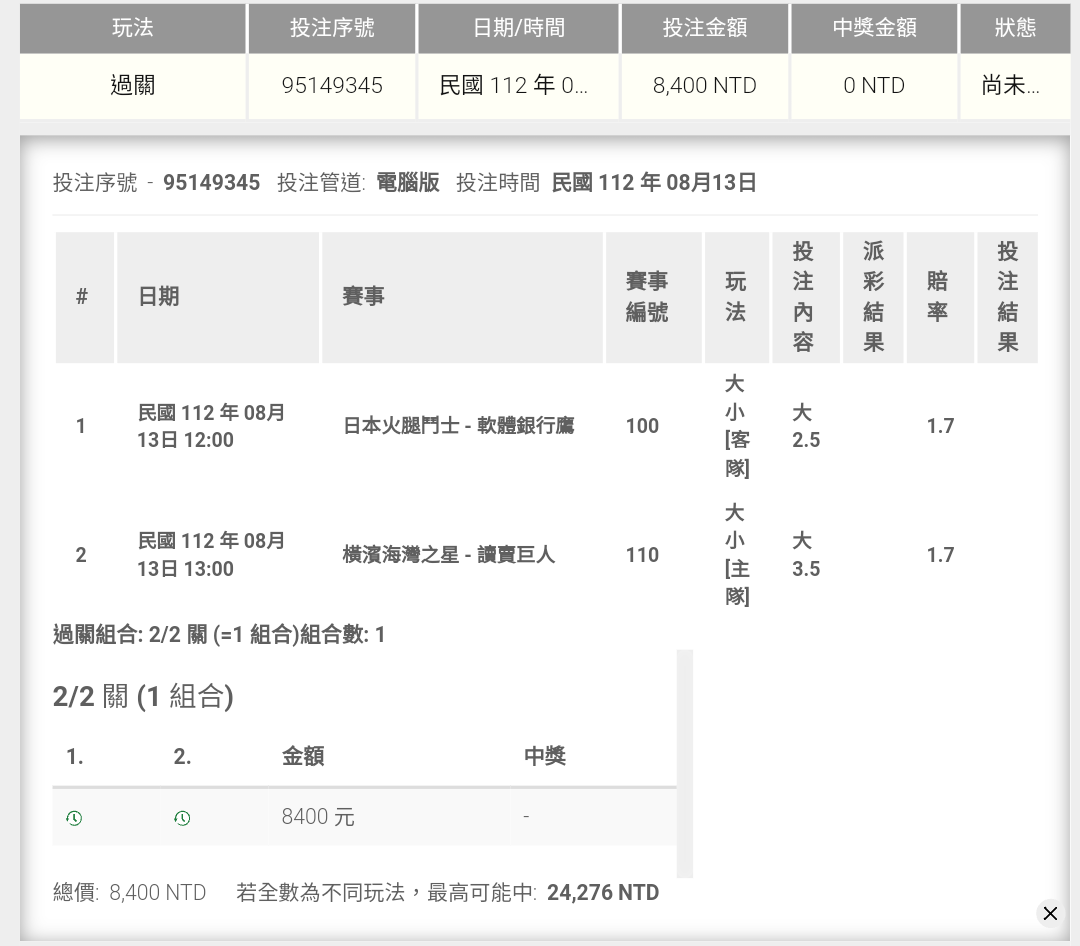Click the 賽事 header in detail table
Screen dimensions: 1080x946
[363, 297]
